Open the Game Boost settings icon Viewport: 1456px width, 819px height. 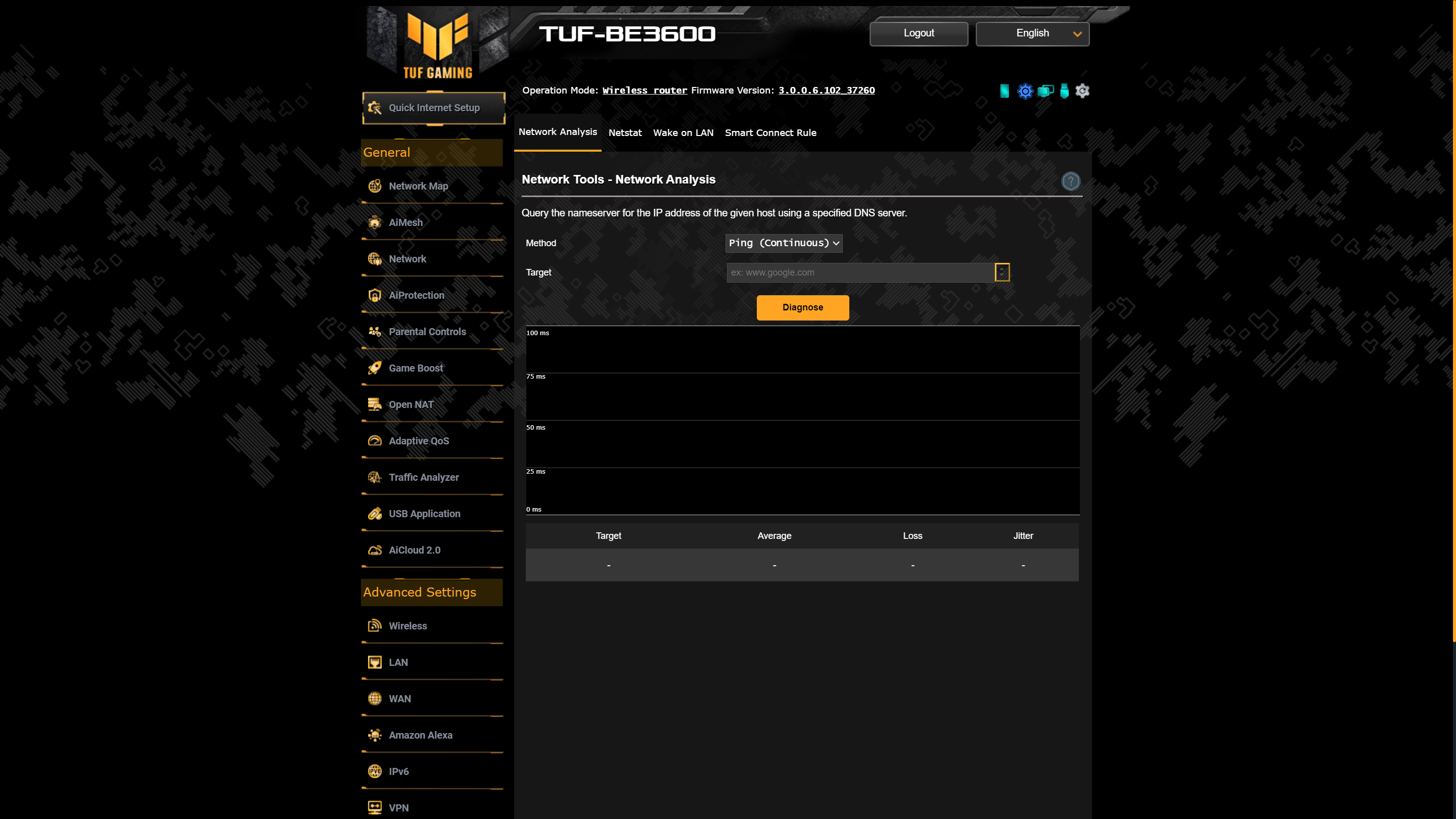click(x=375, y=367)
